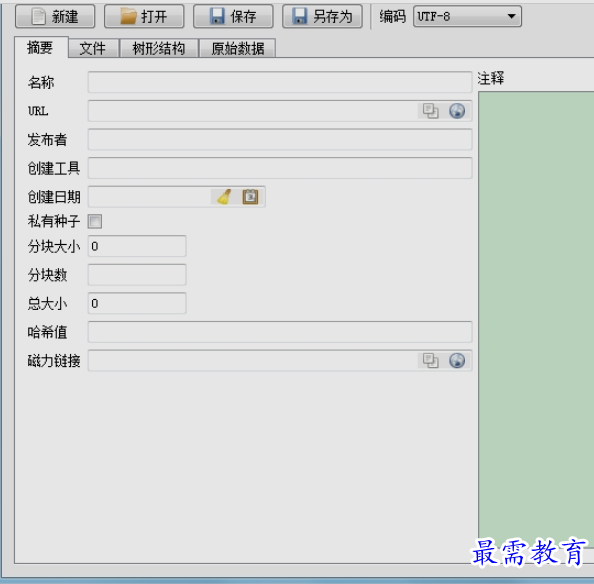Click the 新建 (New) button
Image resolution: width=594 pixels, height=584 pixels.
[55, 16]
